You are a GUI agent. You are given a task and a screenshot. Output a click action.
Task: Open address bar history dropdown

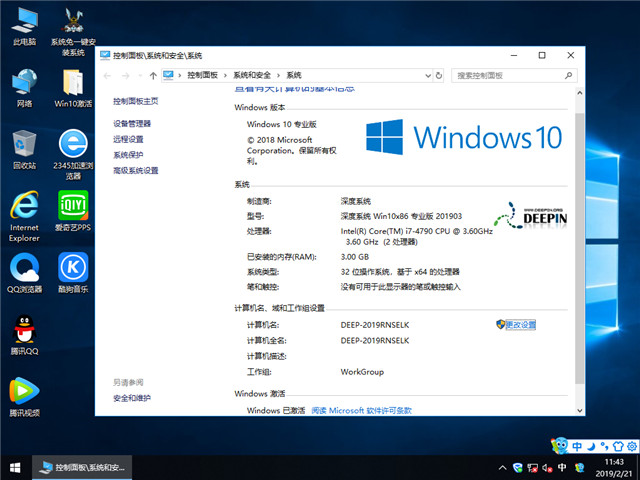pos(428,76)
